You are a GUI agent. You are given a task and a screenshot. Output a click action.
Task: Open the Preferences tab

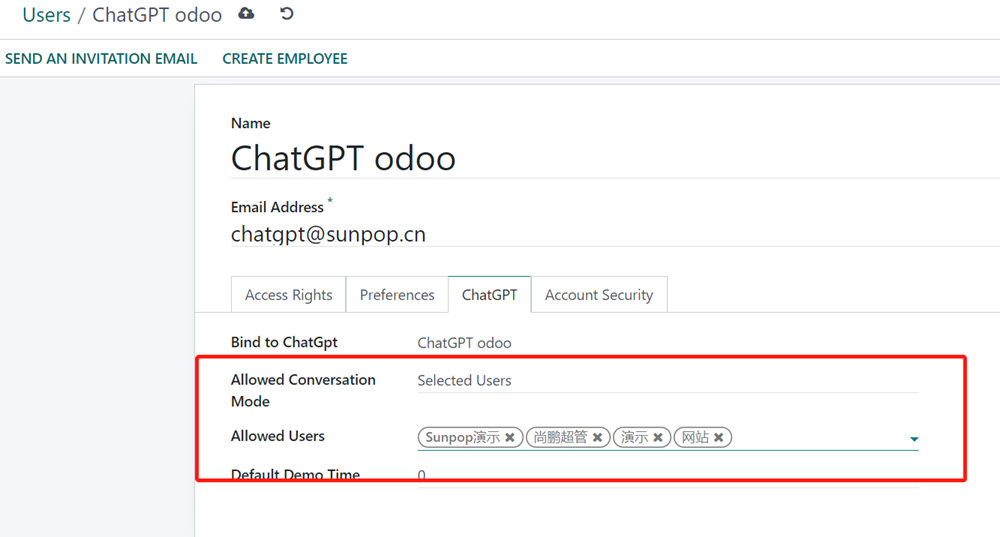point(397,295)
